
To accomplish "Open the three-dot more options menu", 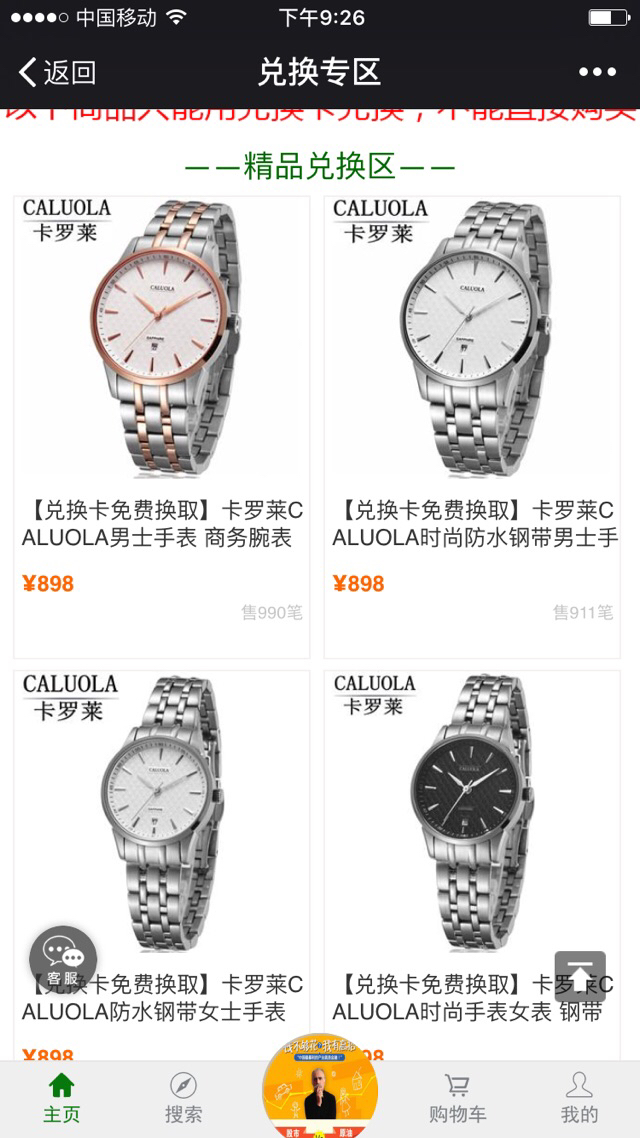I will [x=597, y=72].
